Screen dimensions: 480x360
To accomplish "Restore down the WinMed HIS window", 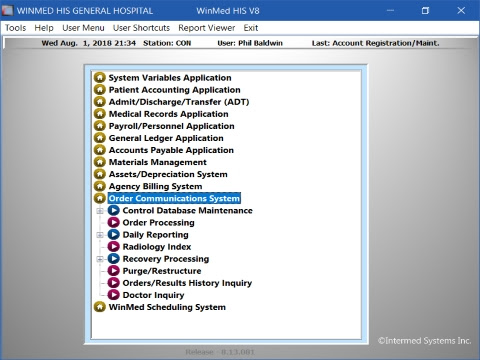I will (425, 11).
